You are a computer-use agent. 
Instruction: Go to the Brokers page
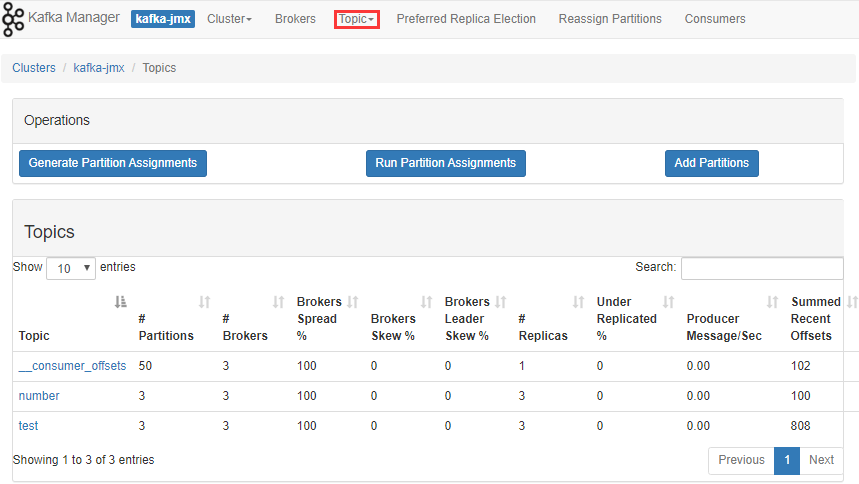295,19
